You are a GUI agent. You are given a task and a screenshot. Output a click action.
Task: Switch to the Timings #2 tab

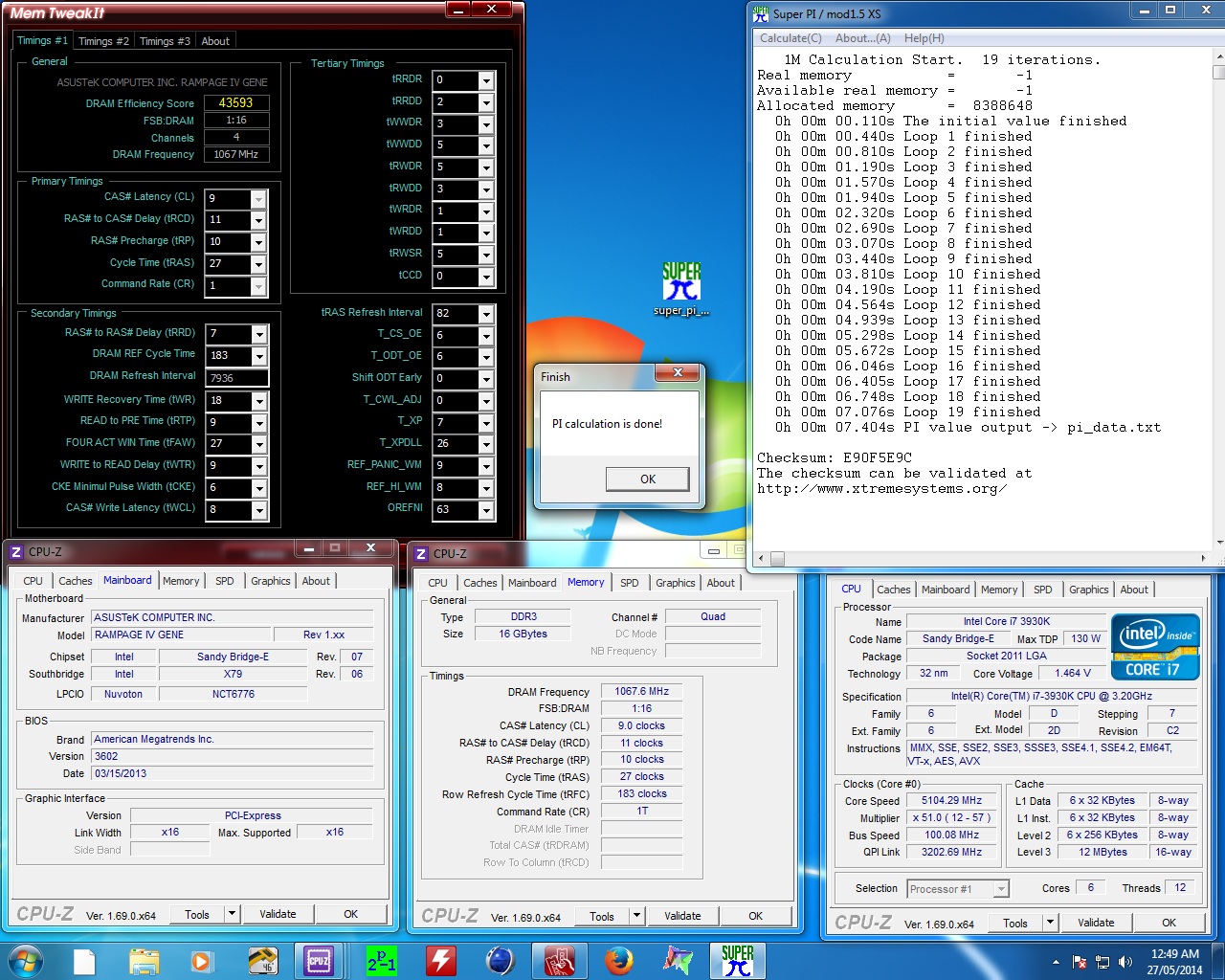(103, 41)
